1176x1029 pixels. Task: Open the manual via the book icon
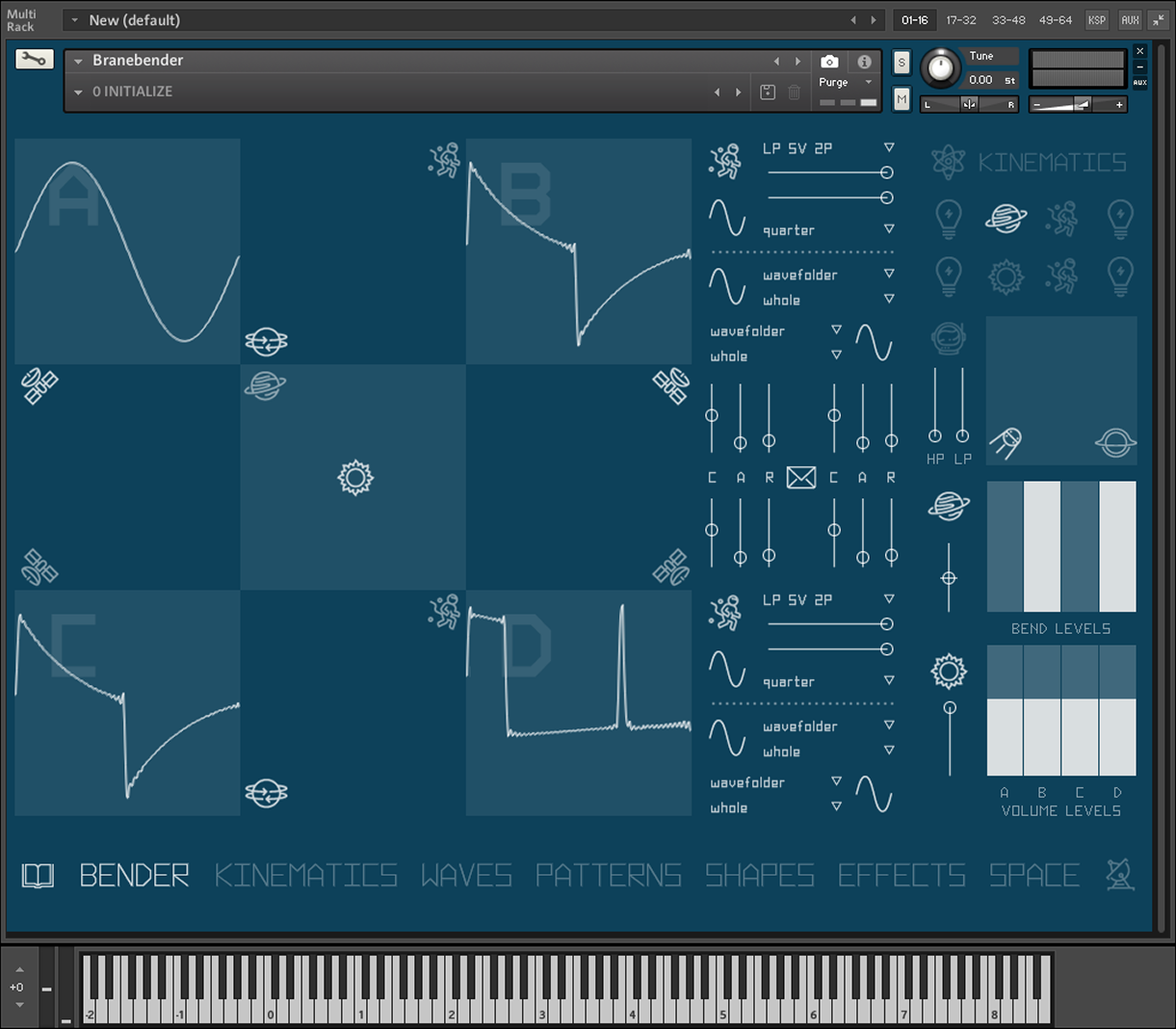tap(38, 875)
